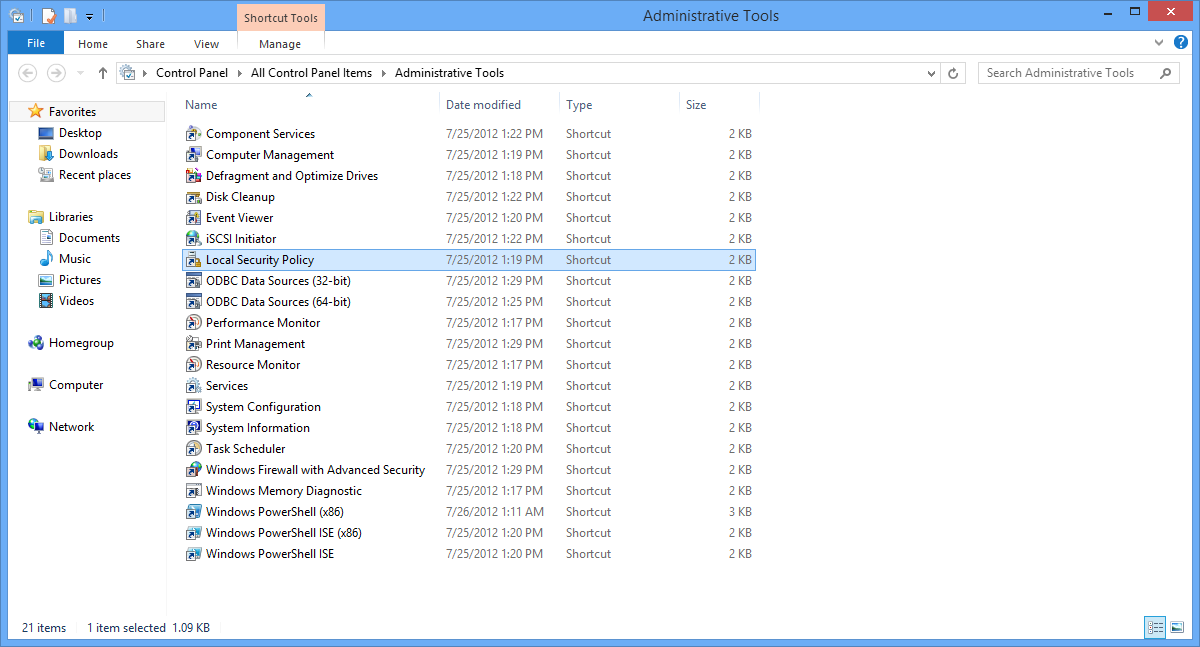Open Libraries in the navigation pane
1200x647 pixels.
(x=71, y=217)
